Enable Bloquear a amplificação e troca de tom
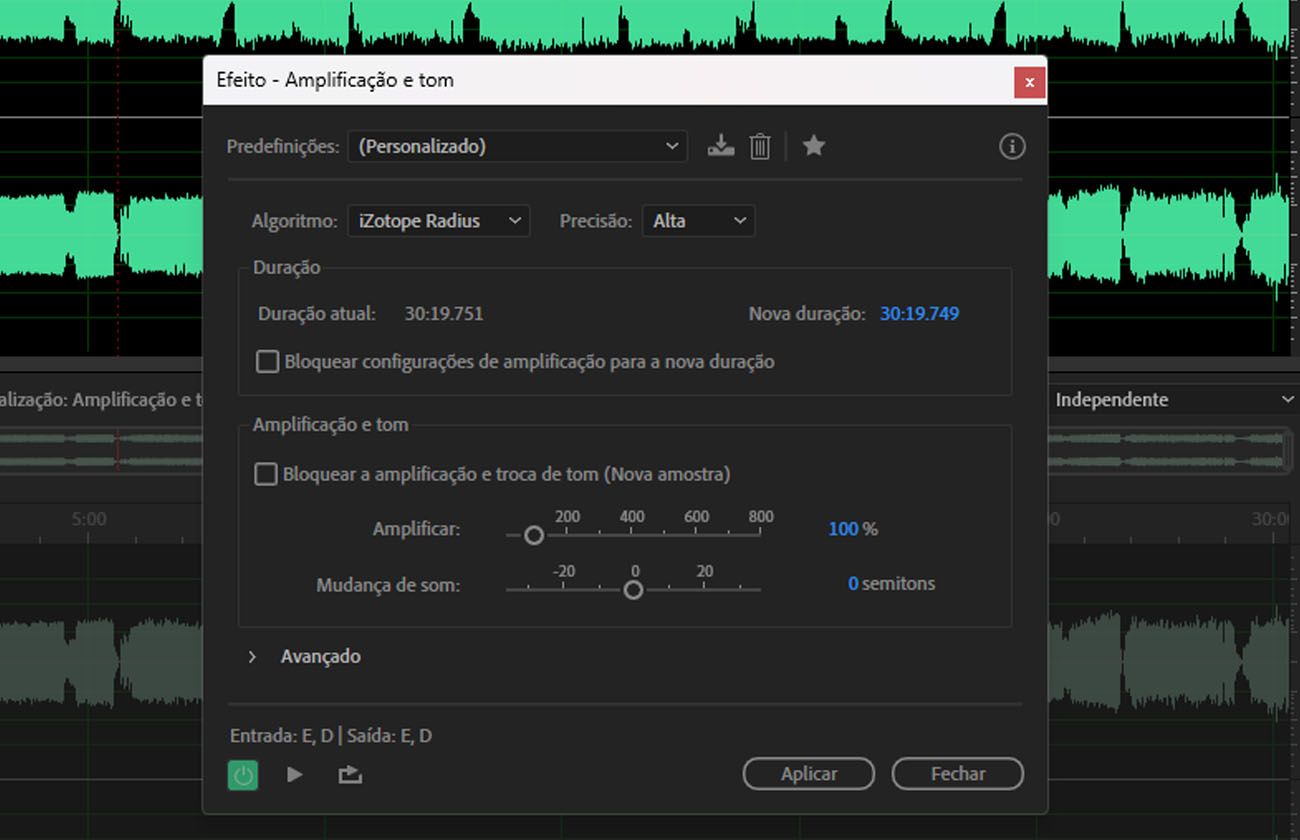Image resolution: width=1300 pixels, height=840 pixels. pos(265,474)
